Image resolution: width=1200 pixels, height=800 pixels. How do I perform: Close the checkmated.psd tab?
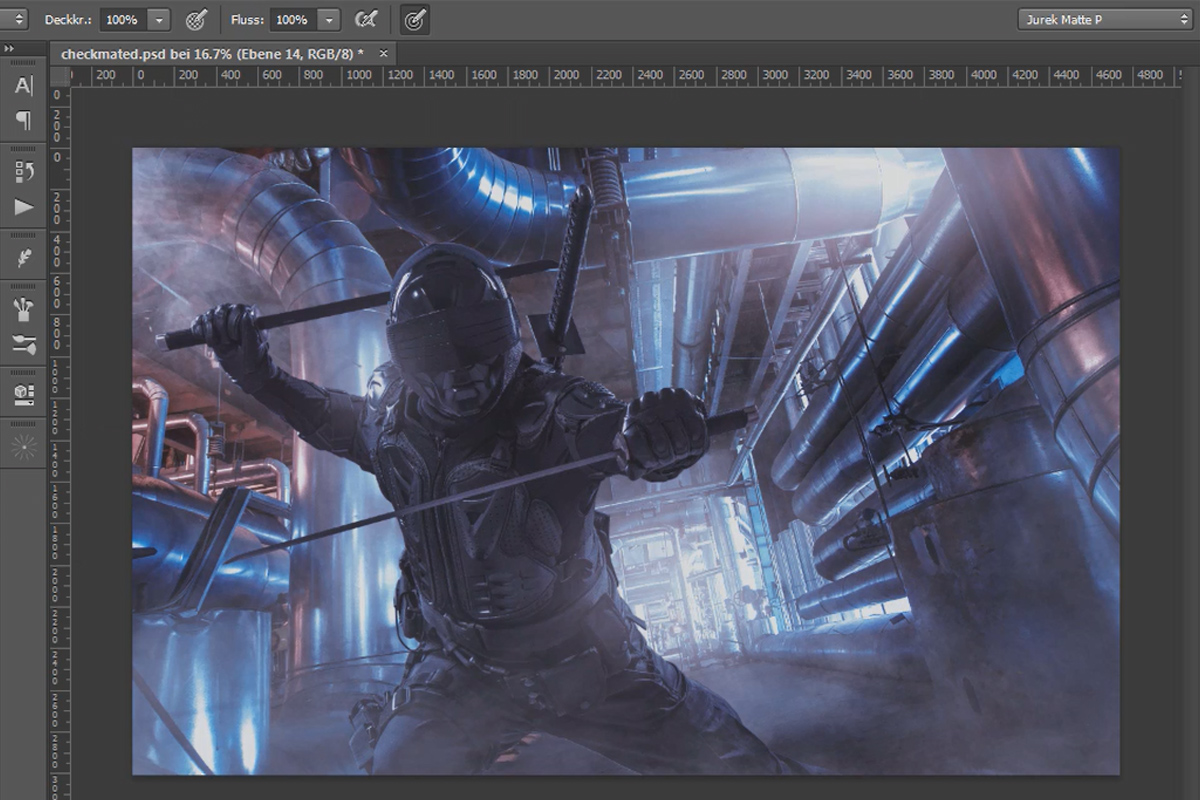[x=383, y=54]
